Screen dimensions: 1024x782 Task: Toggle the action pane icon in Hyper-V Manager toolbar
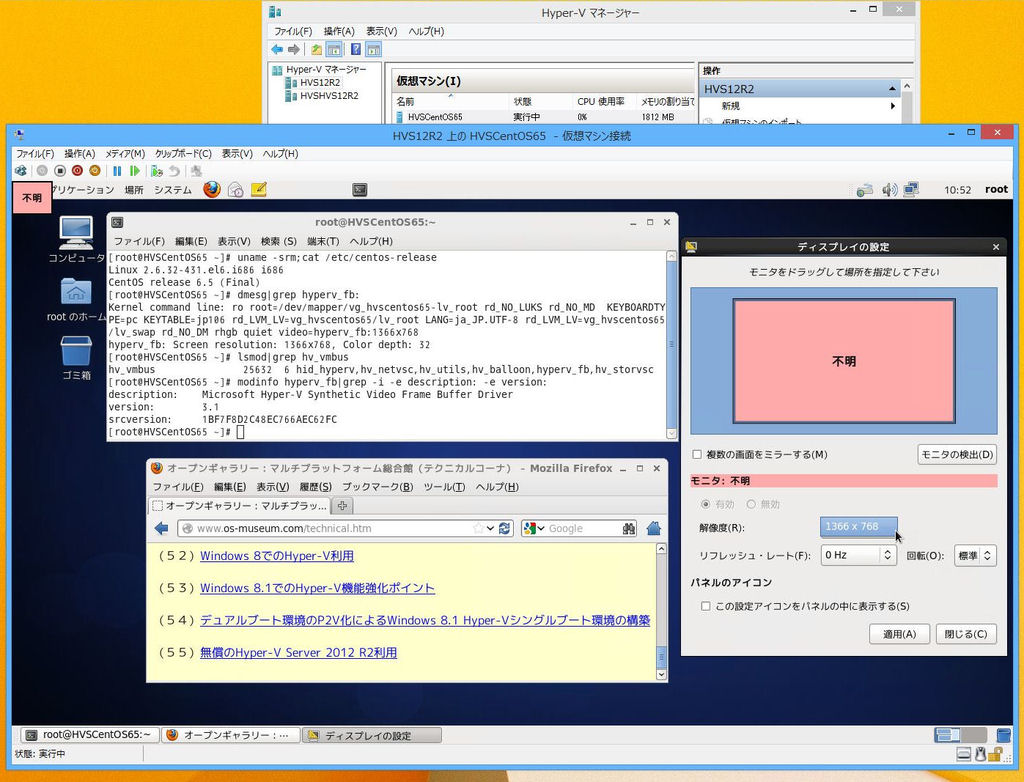[x=374, y=49]
